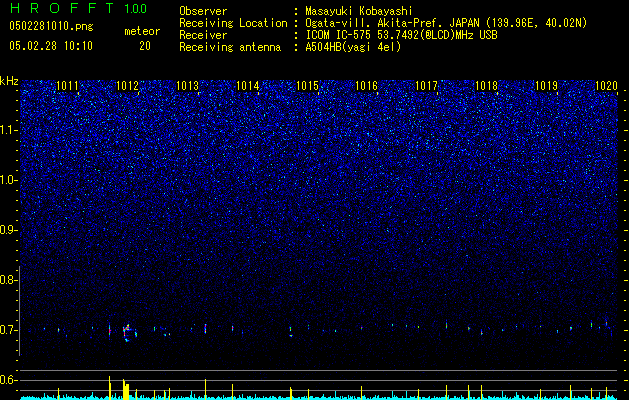Viewport: 629px width, 400px height.
Task: Click the bright meteor echo cluster near 1012
Action: 126,333
